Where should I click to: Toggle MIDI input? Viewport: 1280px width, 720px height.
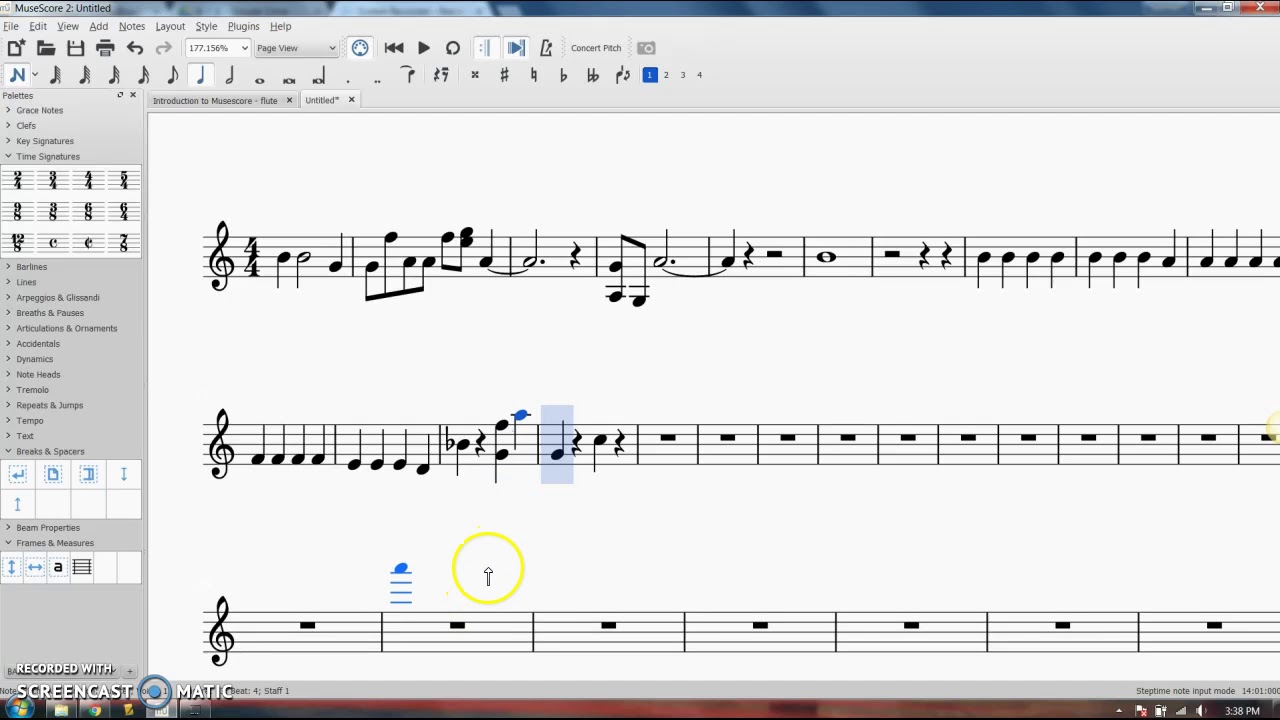click(360, 48)
